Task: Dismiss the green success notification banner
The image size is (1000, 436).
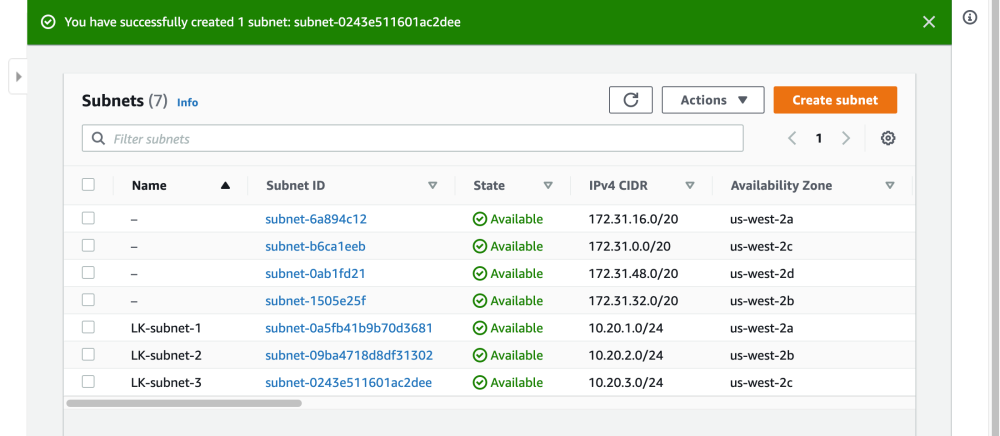Action: pyautogui.click(x=929, y=21)
